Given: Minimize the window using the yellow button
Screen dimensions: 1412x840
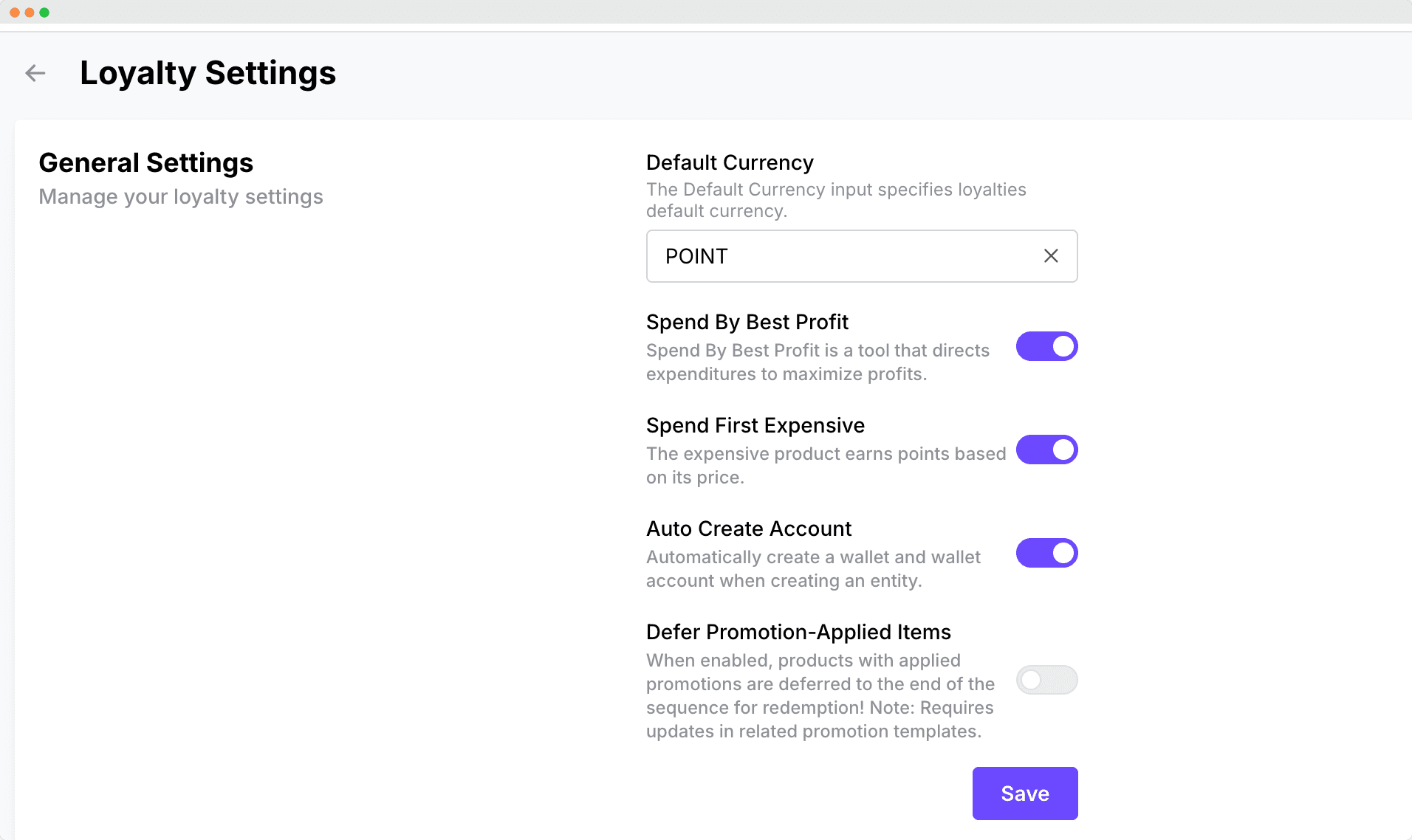Looking at the screenshot, I should click(x=30, y=13).
